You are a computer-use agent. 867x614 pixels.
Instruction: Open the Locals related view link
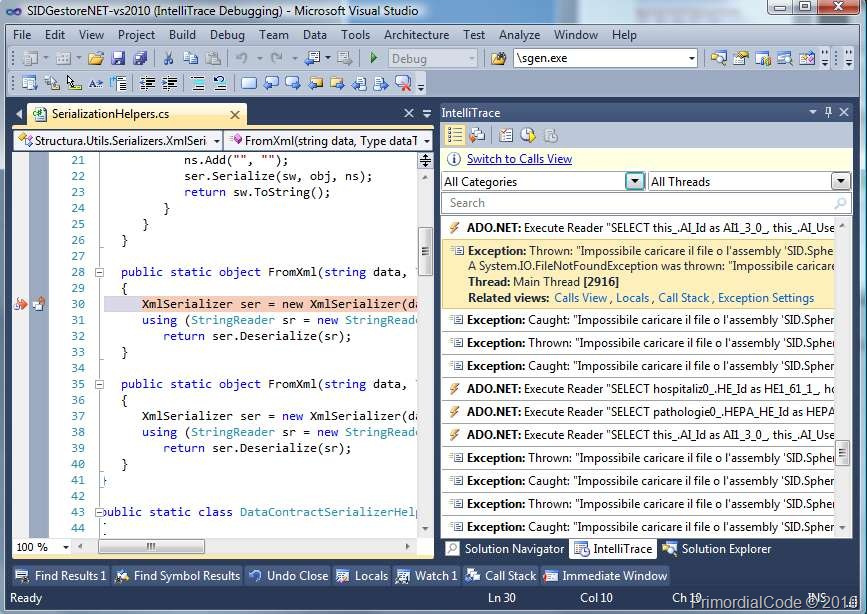[633, 298]
